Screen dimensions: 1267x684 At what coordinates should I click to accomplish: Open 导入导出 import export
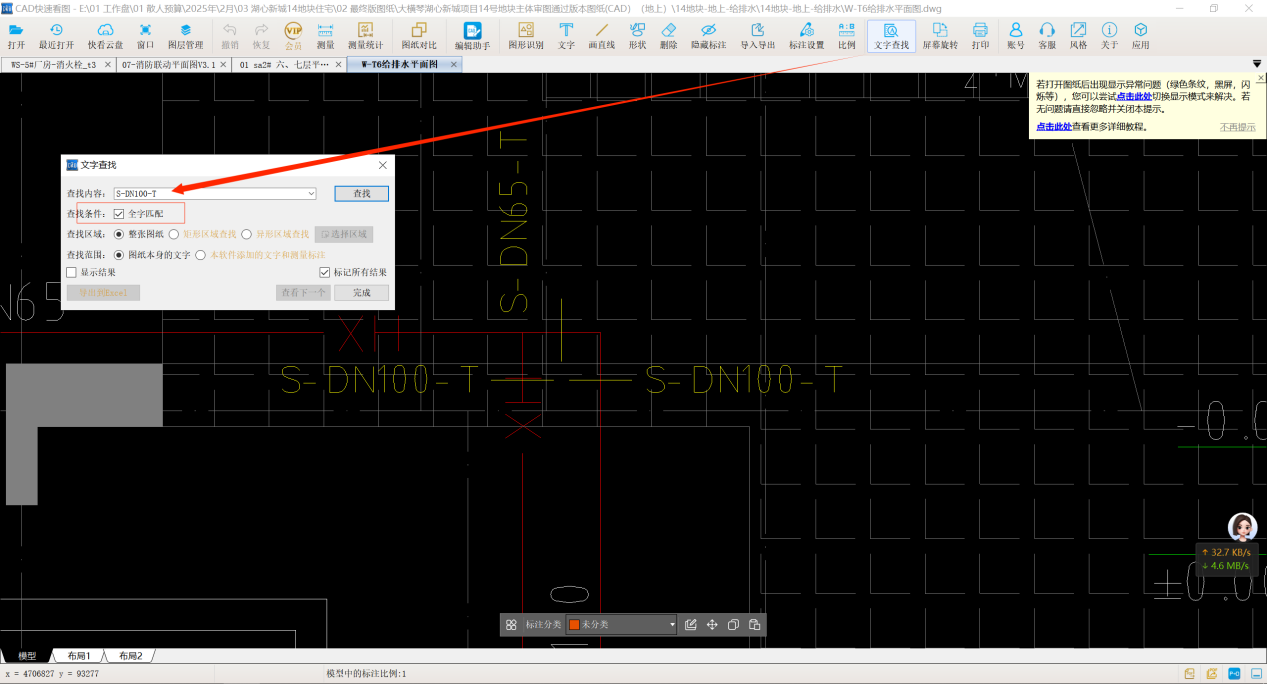point(758,36)
